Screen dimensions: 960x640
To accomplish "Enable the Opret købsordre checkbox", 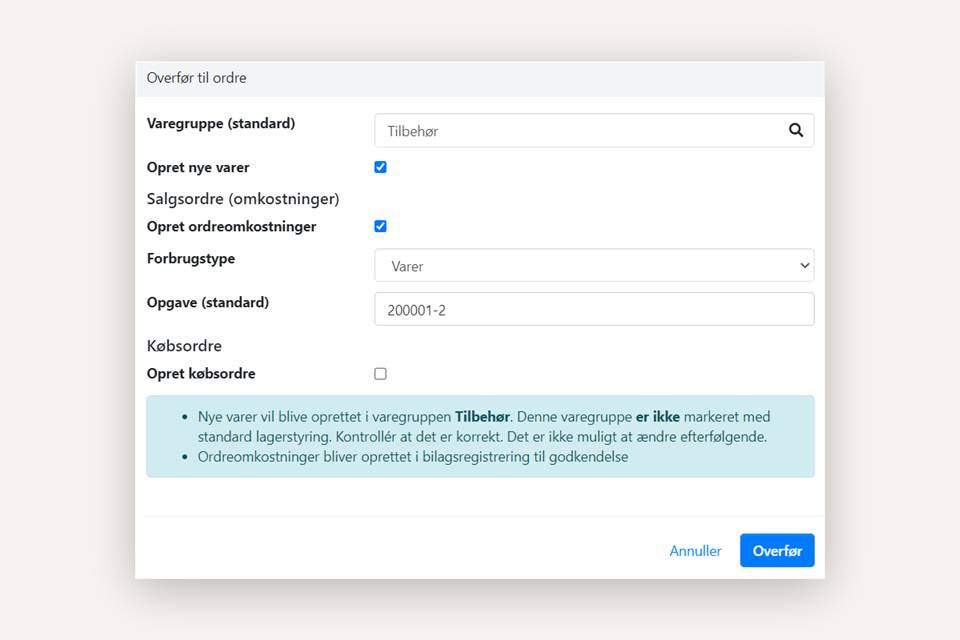I will (380, 374).
